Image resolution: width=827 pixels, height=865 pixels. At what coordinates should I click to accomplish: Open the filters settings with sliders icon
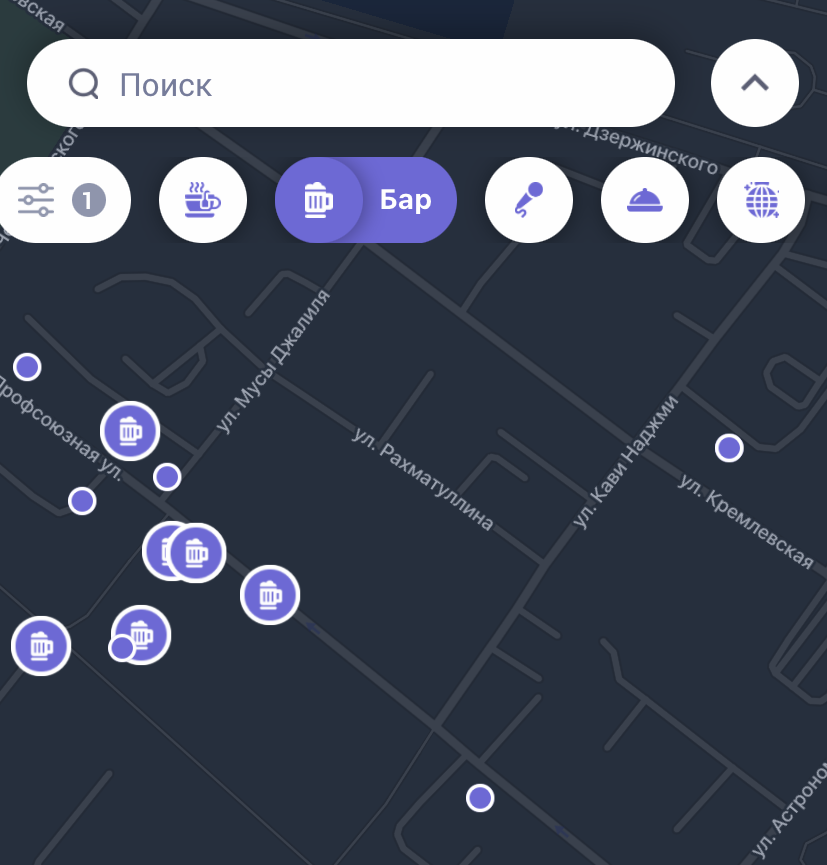coord(37,201)
